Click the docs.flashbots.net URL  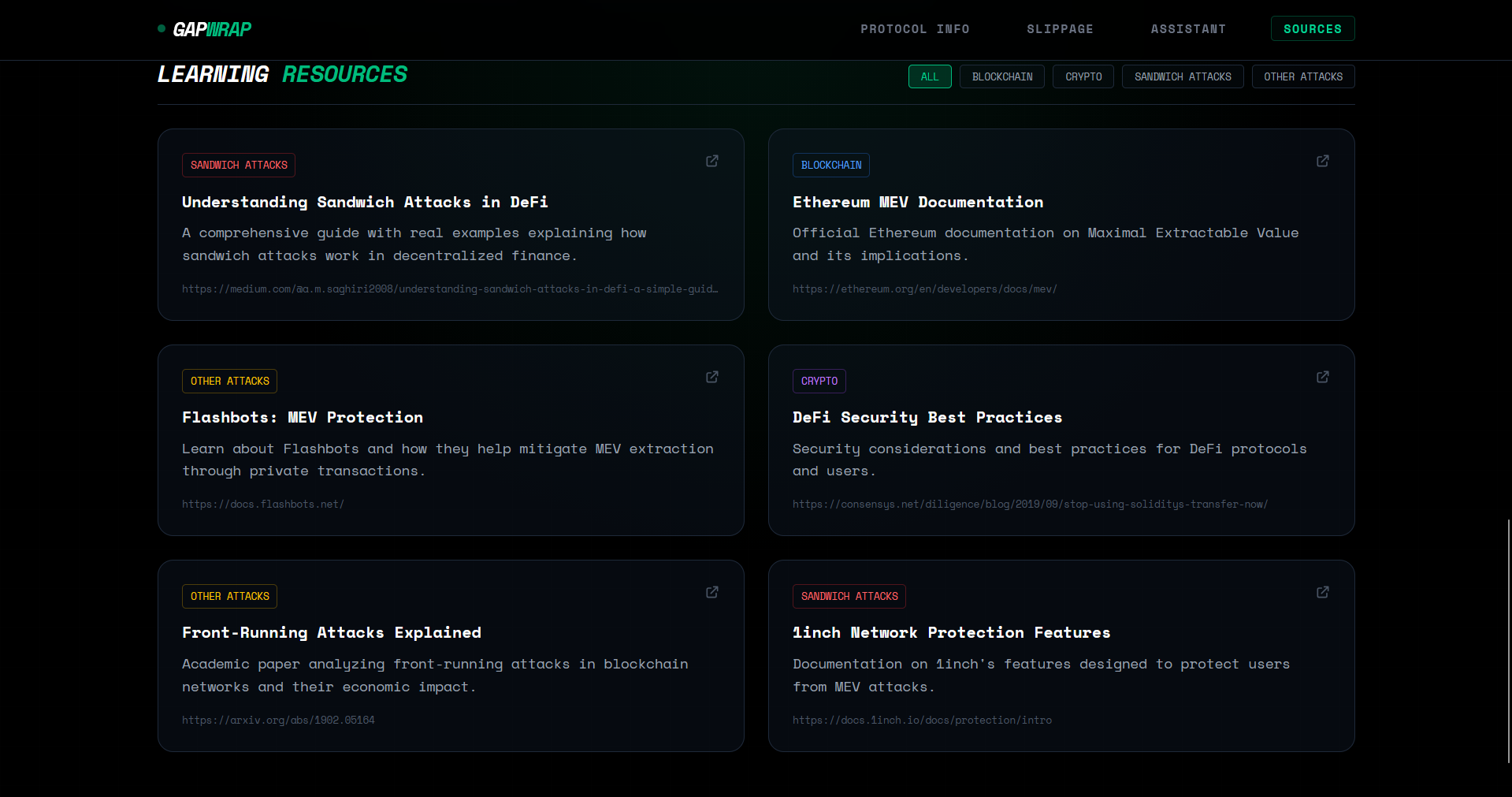[x=263, y=505]
